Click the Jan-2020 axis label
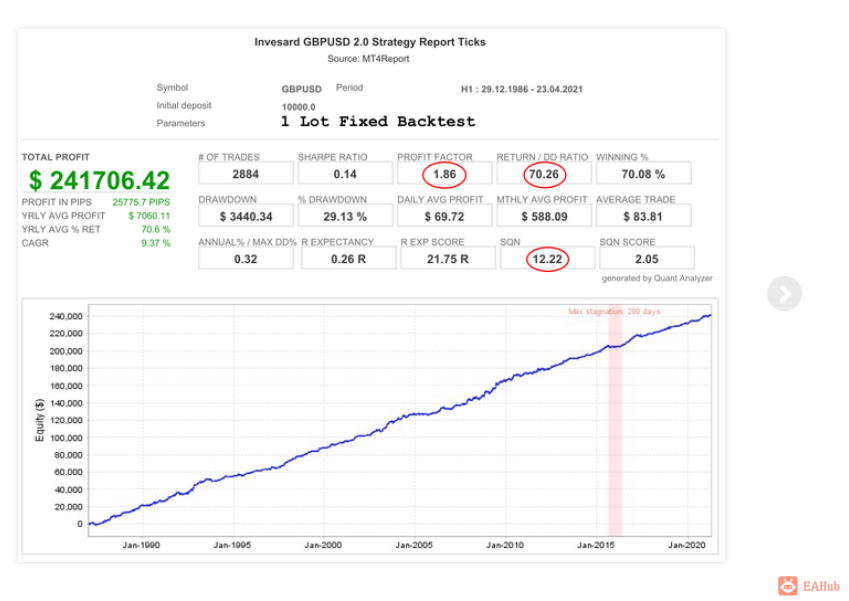 point(687,545)
